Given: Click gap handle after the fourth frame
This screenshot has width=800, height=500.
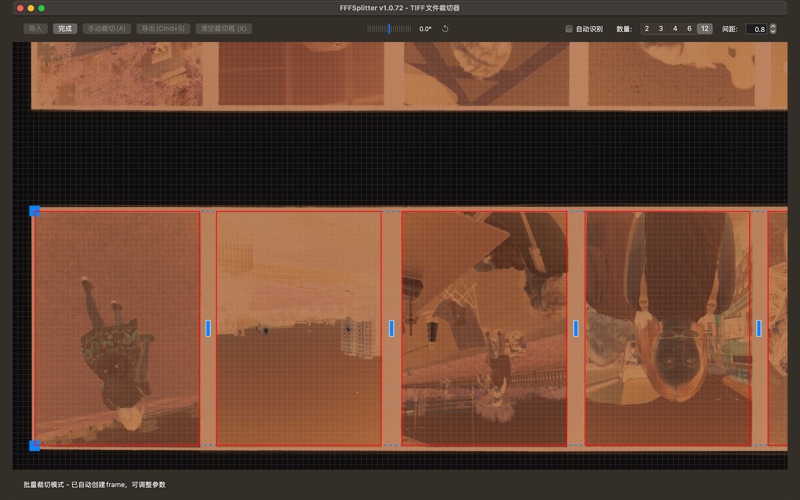Looking at the screenshot, I should [x=759, y=328].
